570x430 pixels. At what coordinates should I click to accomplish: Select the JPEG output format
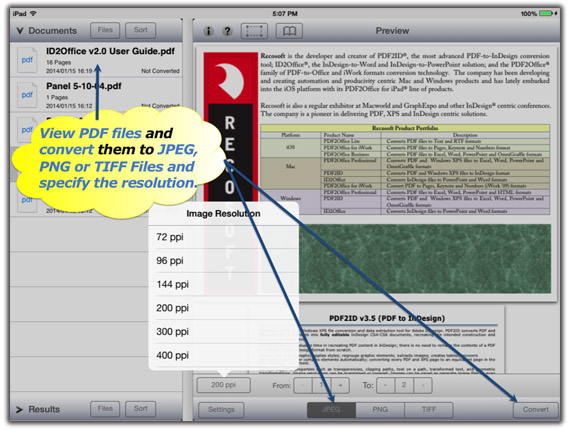[x=331, y=410]
